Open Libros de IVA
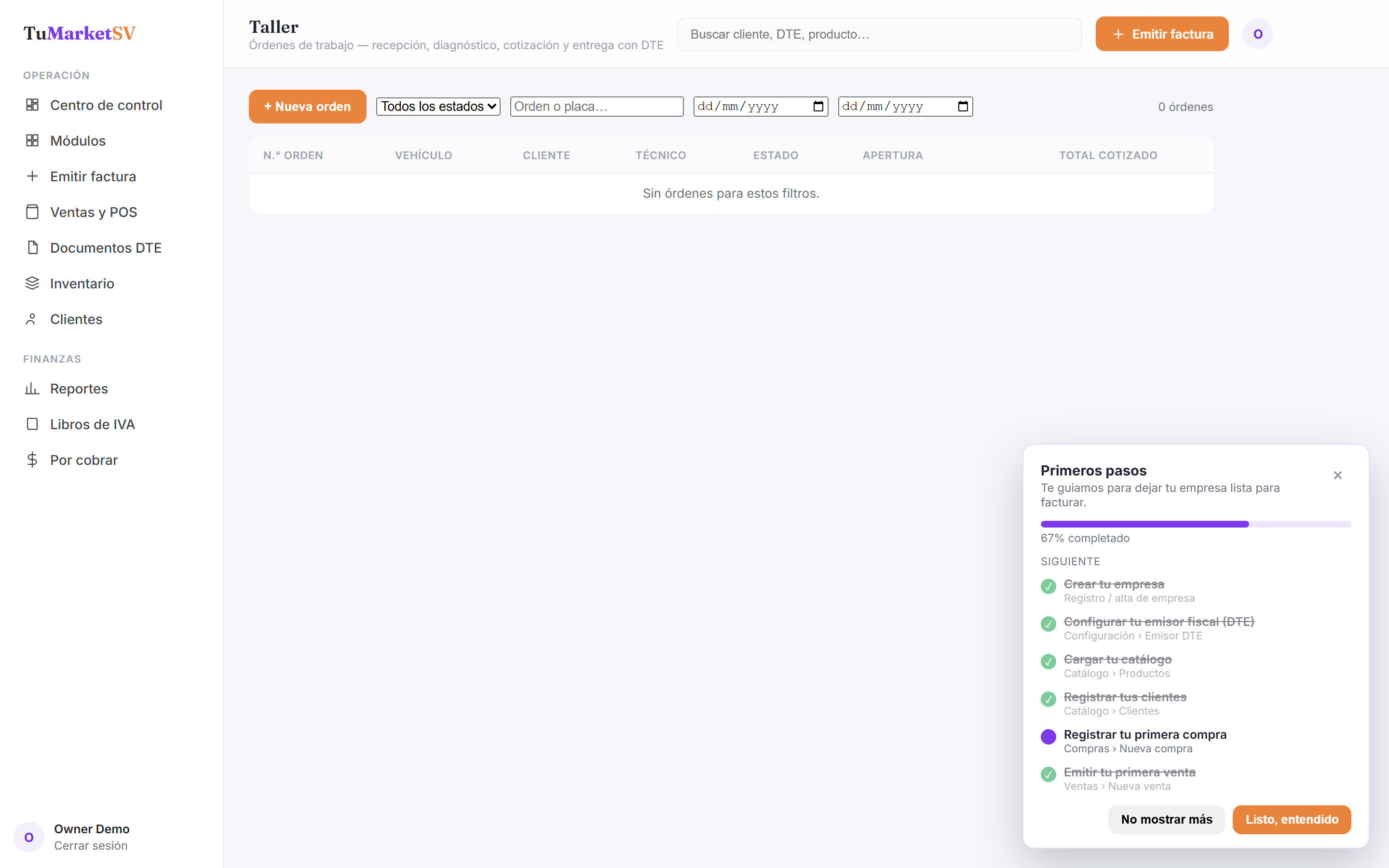 point(93,424)
